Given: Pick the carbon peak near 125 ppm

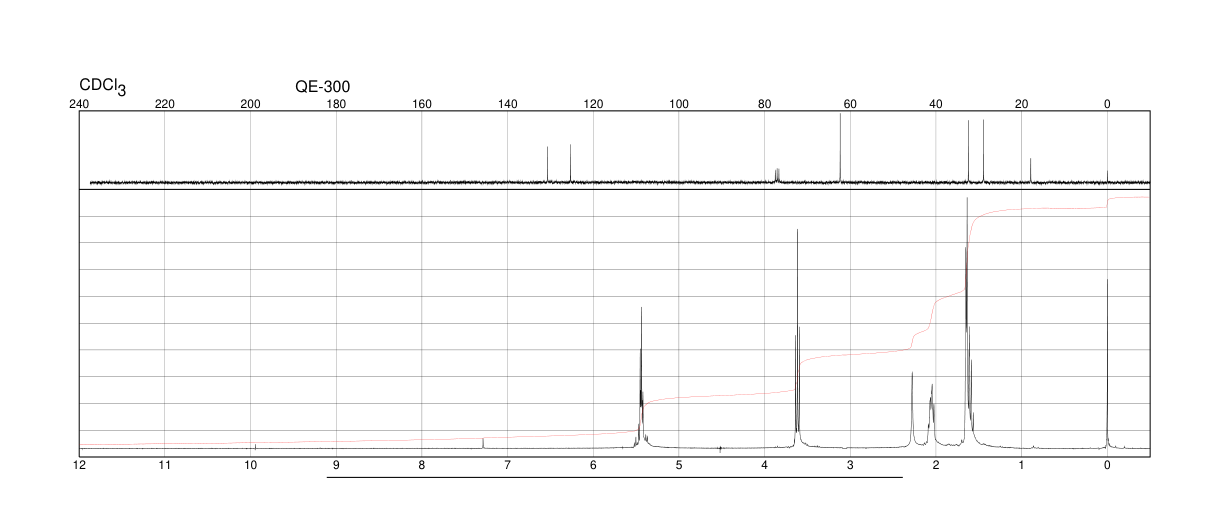Looking at the screenshot, I should [571, 164].
